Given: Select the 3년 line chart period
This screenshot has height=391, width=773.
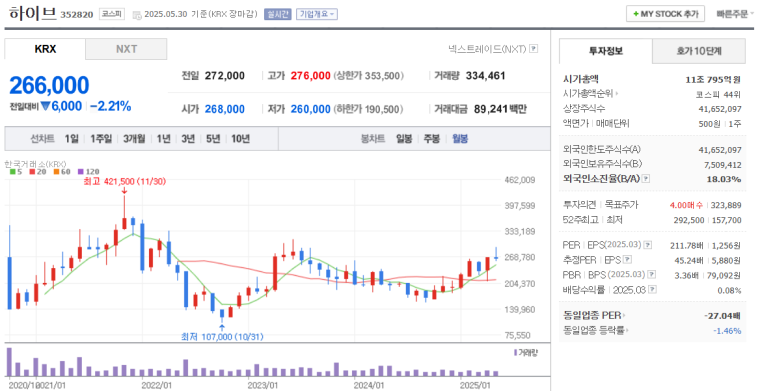Looking at the screenshot, I should (x=188, y=139).
